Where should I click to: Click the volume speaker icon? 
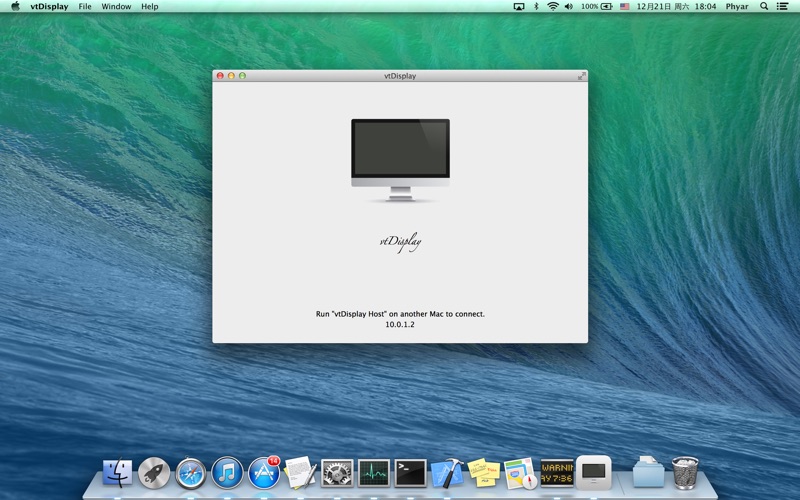[x=569, y=7]
